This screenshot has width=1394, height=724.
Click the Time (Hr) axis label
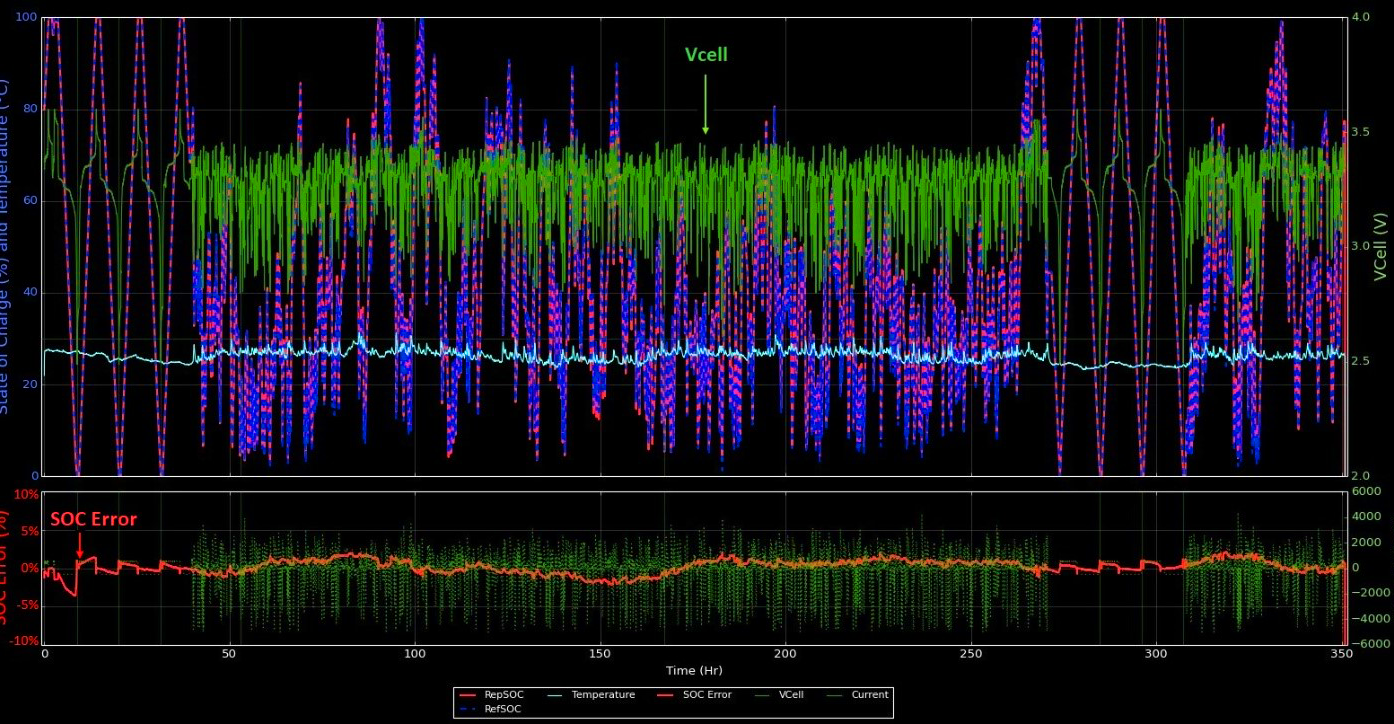pyautogui.click(x=694, y=670)
